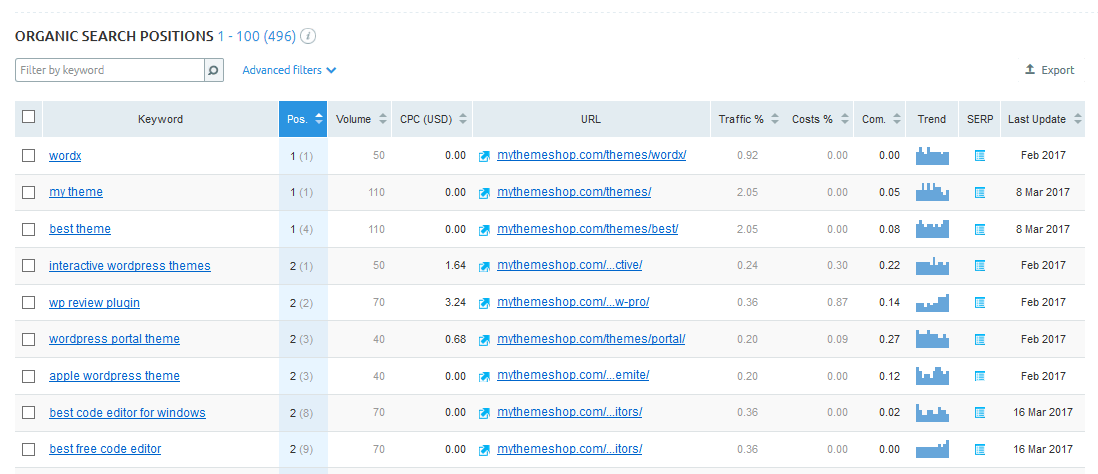This screenshot has width=1098, height=474.
Task: Tick the select-all checkbox in table header
Action: pyautogui.click(x=28, y=117)
